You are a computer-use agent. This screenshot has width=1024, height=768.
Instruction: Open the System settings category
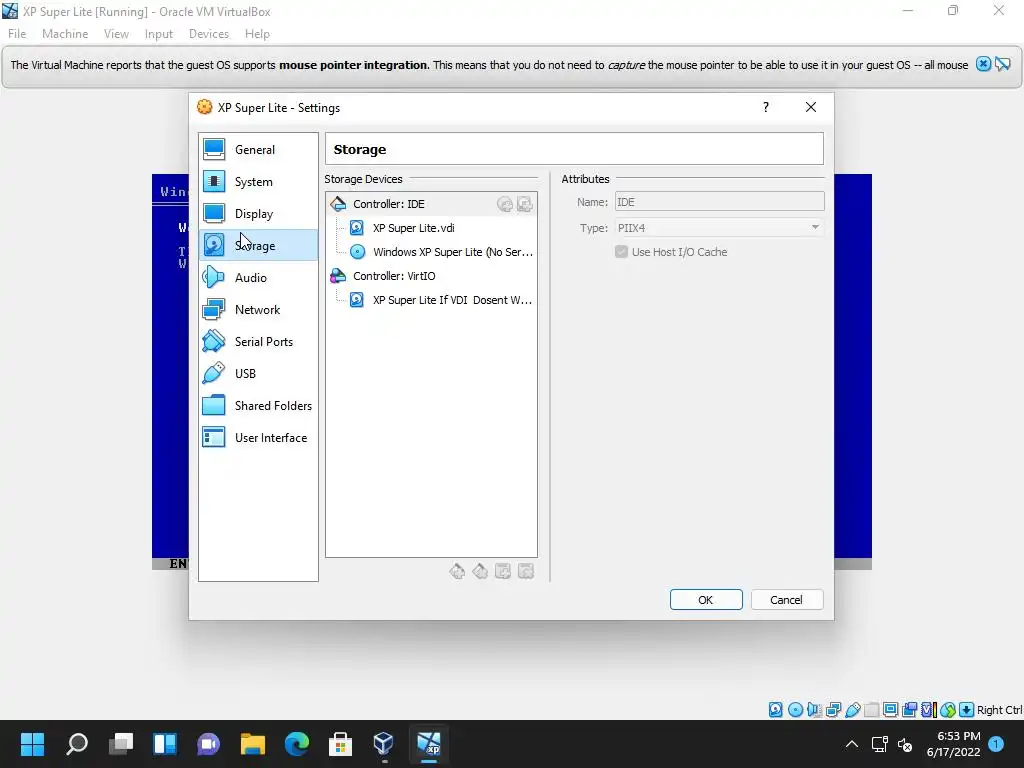point(258,182)
